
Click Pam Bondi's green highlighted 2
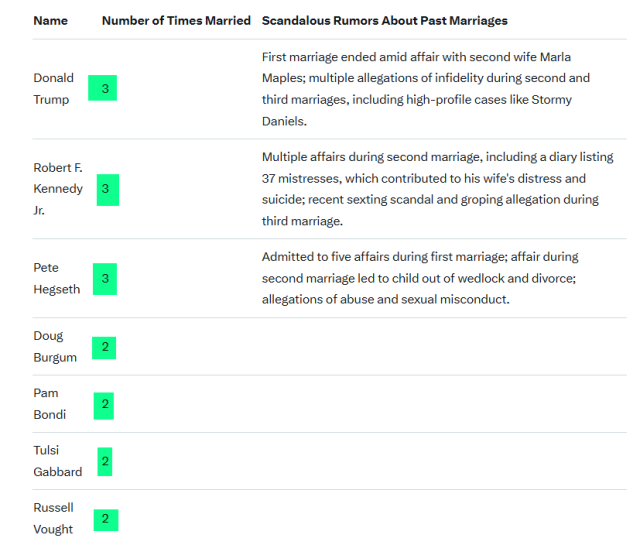click(x=104, y=405)
